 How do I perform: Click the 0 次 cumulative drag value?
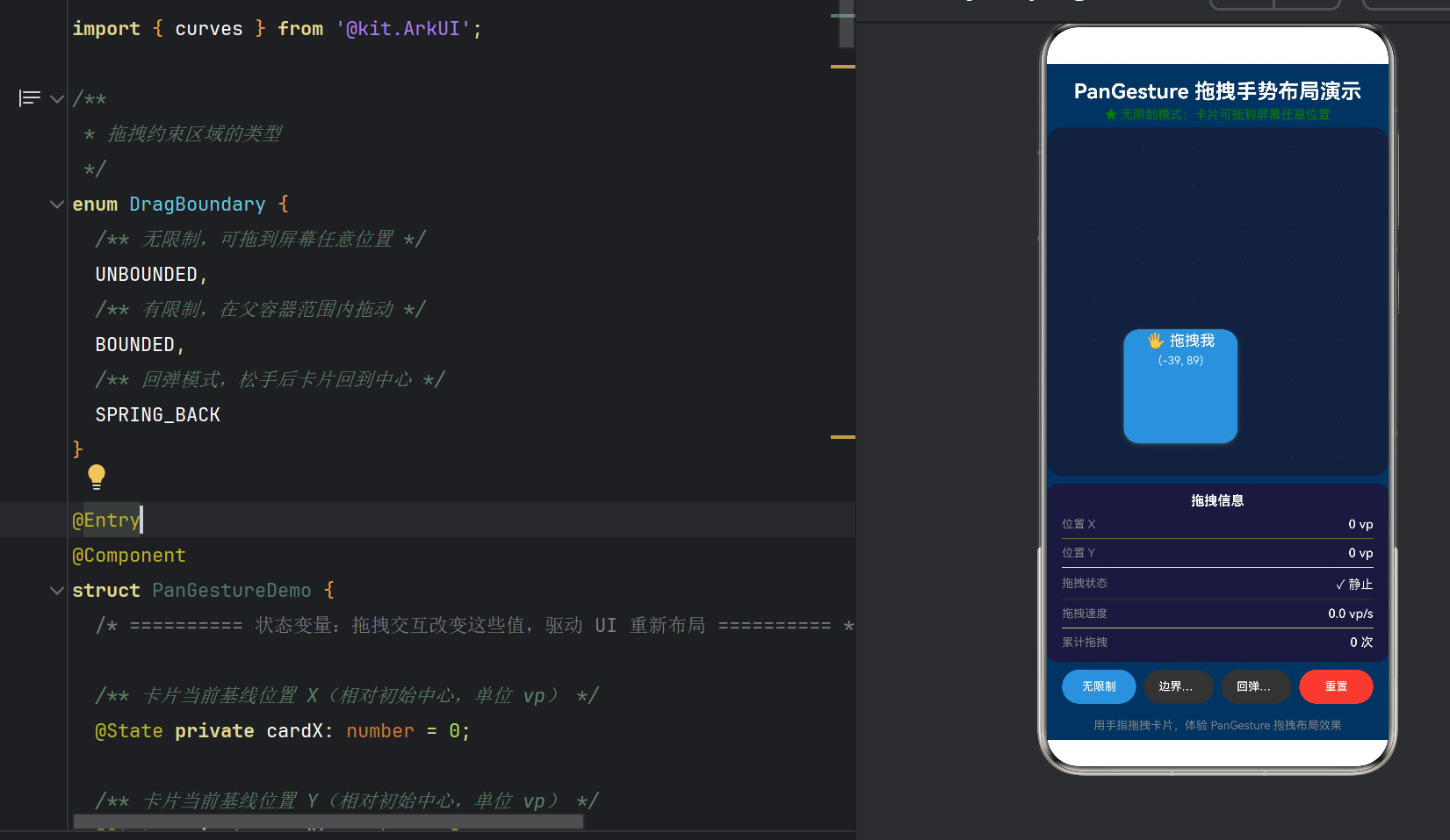click(1361, 643)
